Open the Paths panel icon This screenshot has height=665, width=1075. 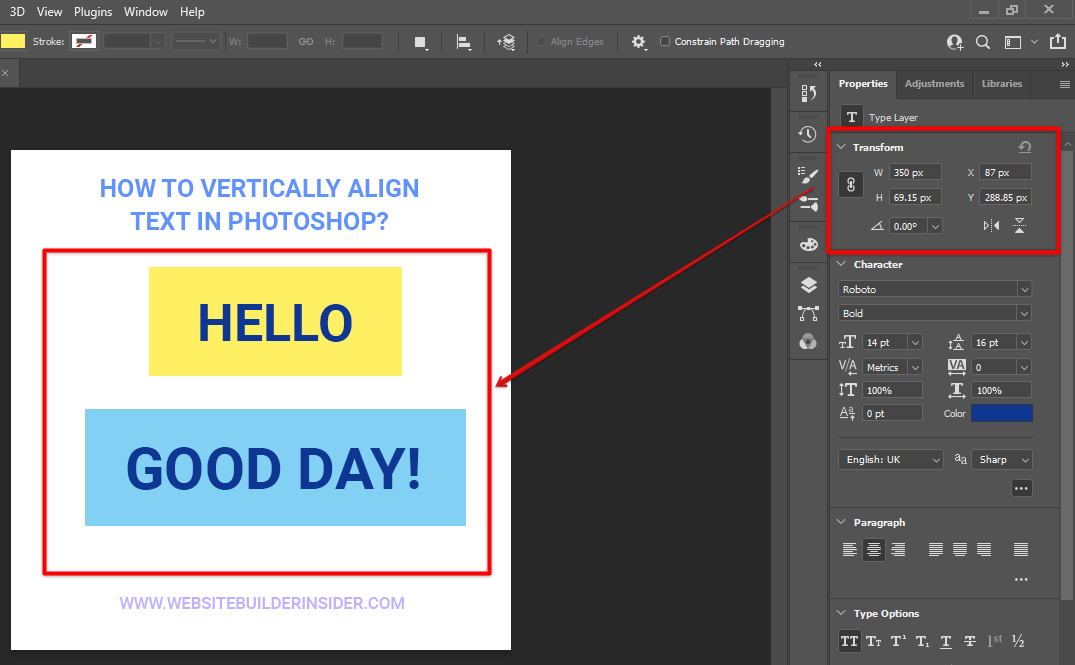[x=808, y=314]
